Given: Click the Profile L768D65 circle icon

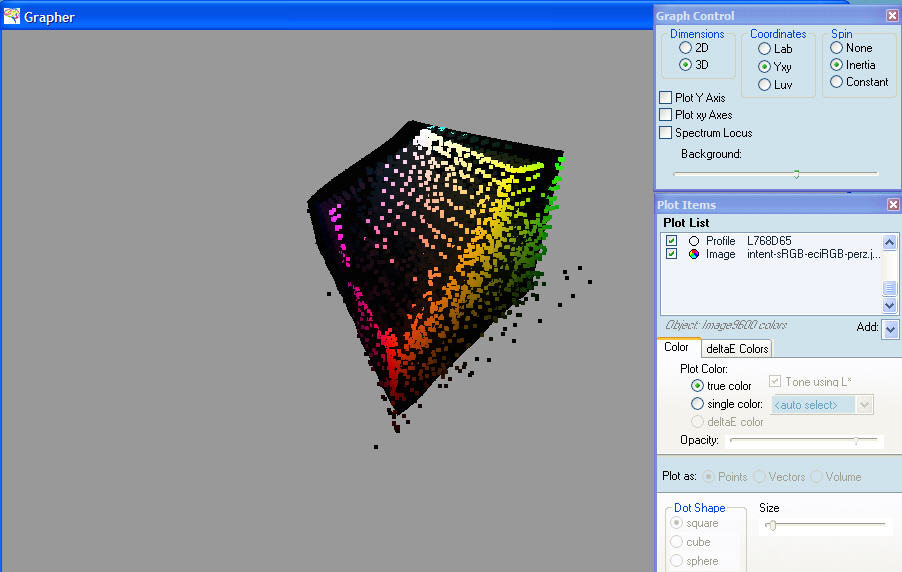Looking at the screenshot, I should (693, 241).
